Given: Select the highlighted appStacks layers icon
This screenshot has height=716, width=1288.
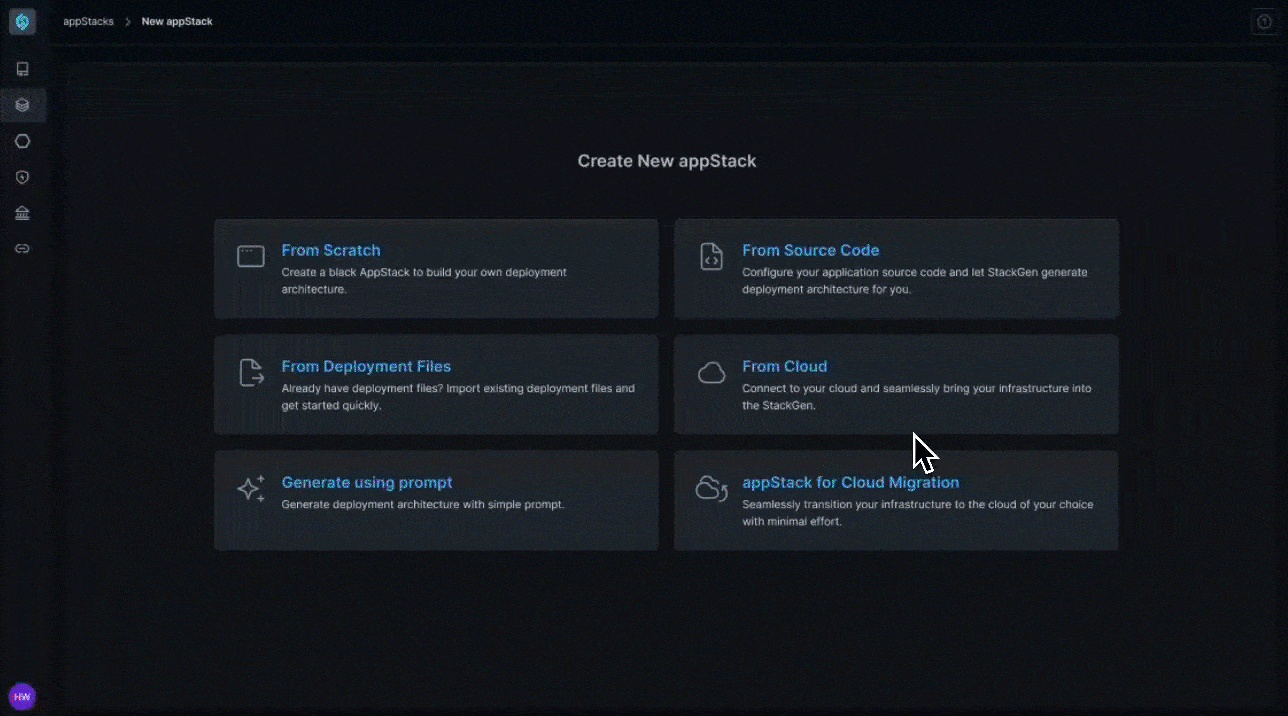Looking at the screenshot, I should [22, 105].
